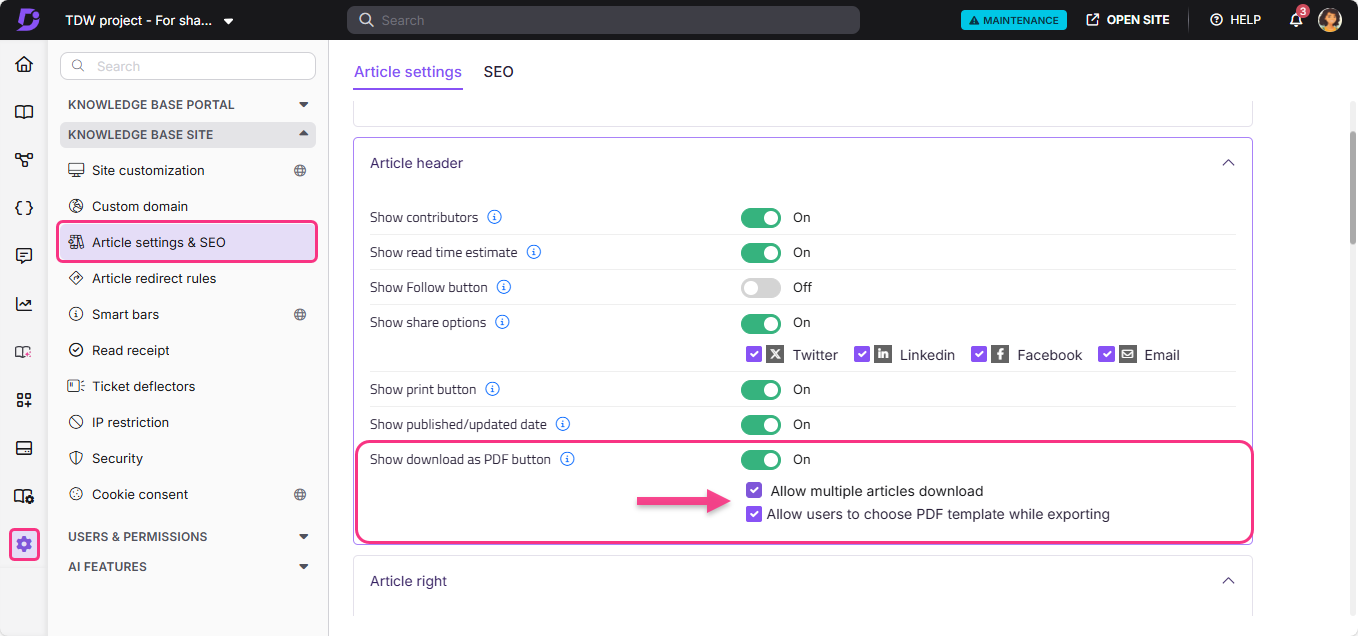Uncheck Allow multiple articles download
Screen dimensions: 1358x636
click(x=753, y=490)
